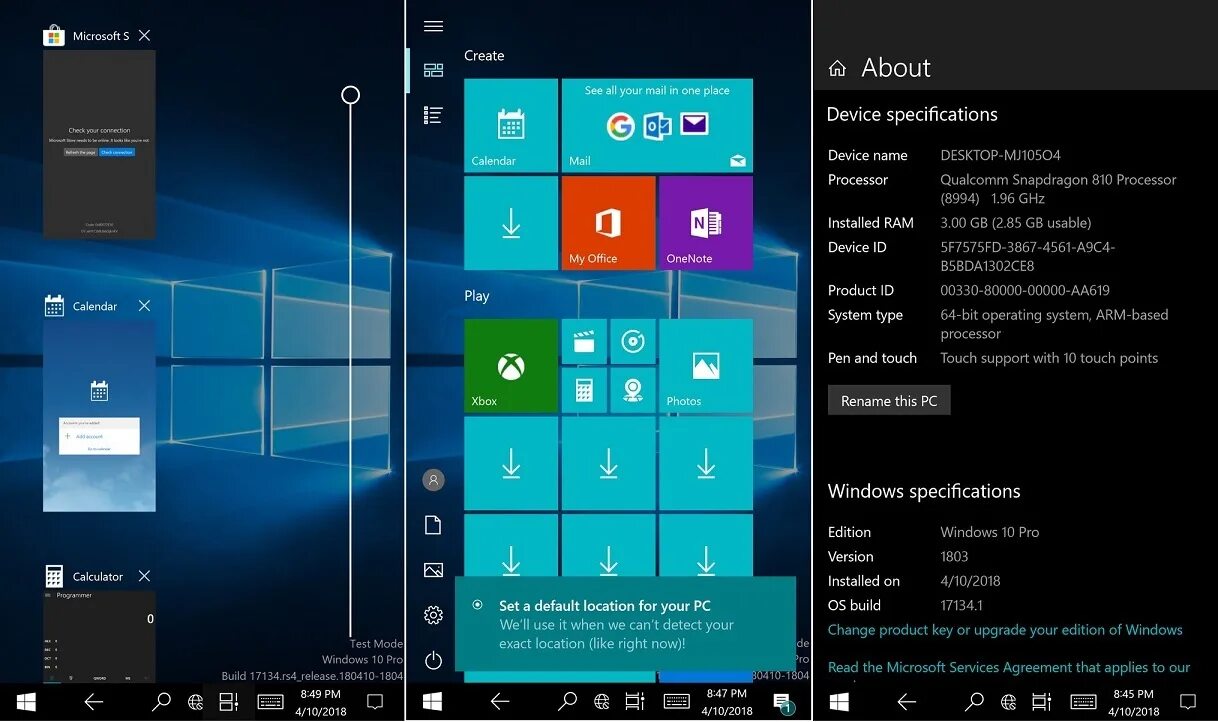Switch to the Calculator thumbnail in task view
The height and width of the screenshot is (722, 1218).
point(99,637)
